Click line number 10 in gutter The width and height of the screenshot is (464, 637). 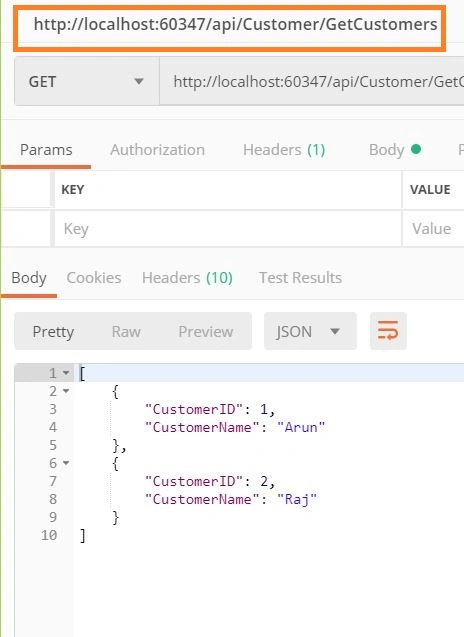49,535
